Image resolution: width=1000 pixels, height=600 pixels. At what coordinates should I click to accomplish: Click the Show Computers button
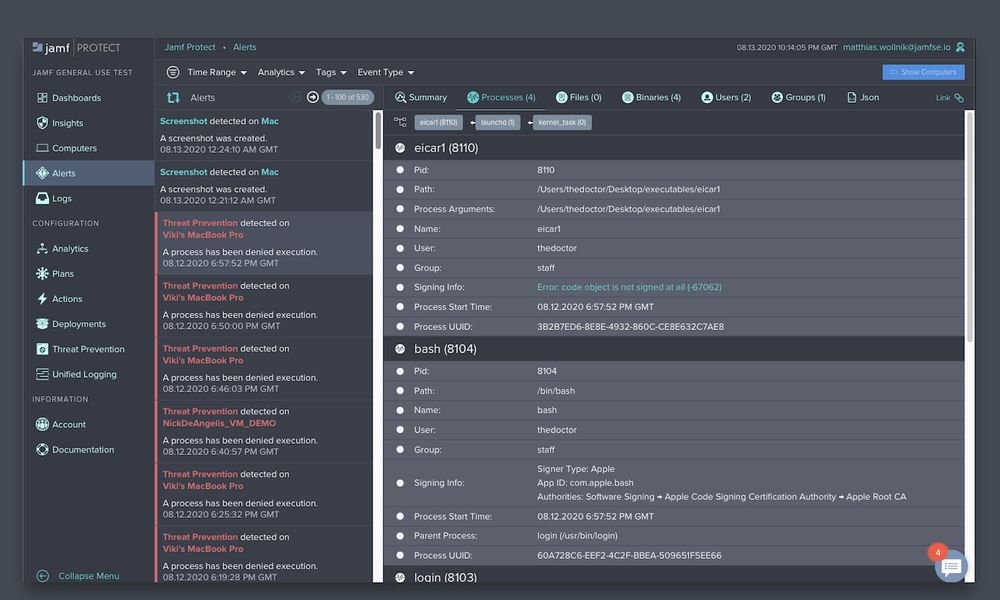point(923,72)
